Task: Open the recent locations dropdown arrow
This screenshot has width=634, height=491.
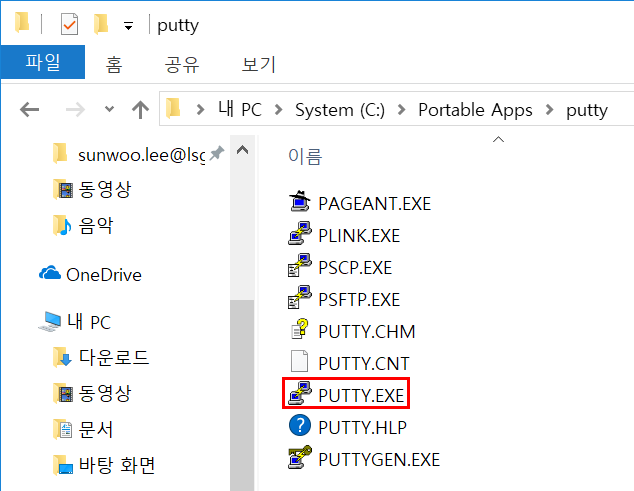Action: click(x=109, y=109)
